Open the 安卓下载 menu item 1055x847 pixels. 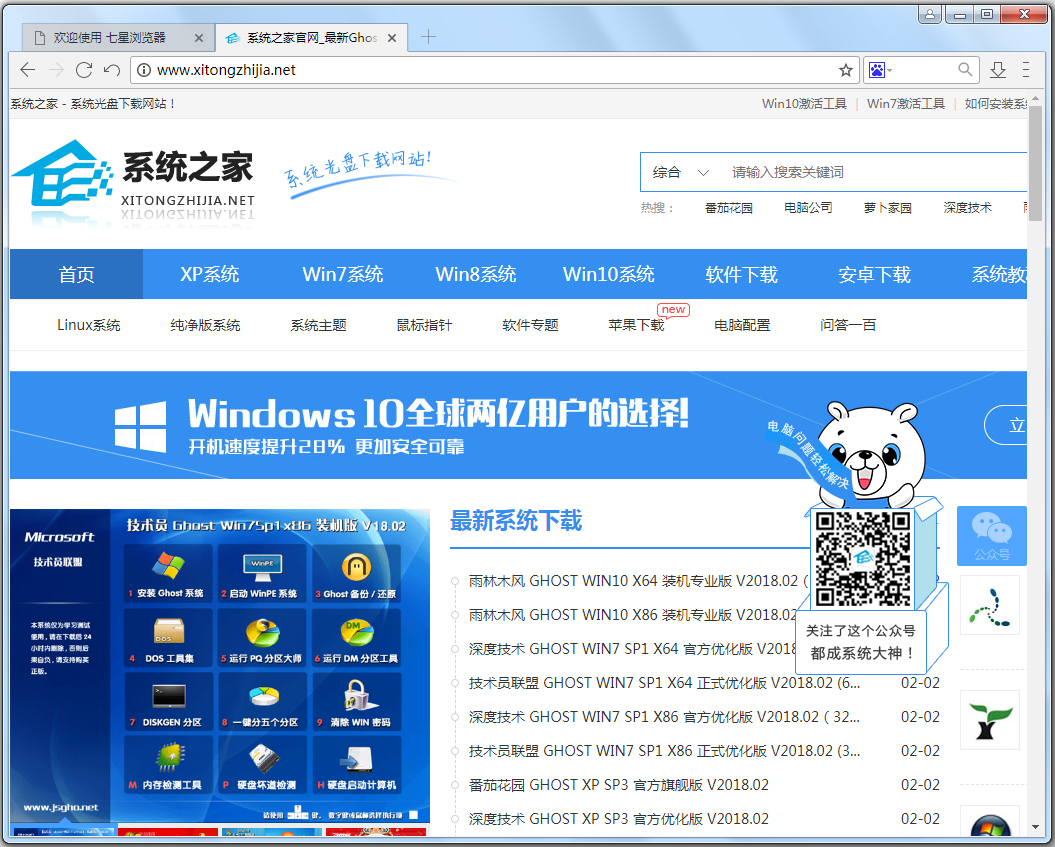[x=874, y=274]
